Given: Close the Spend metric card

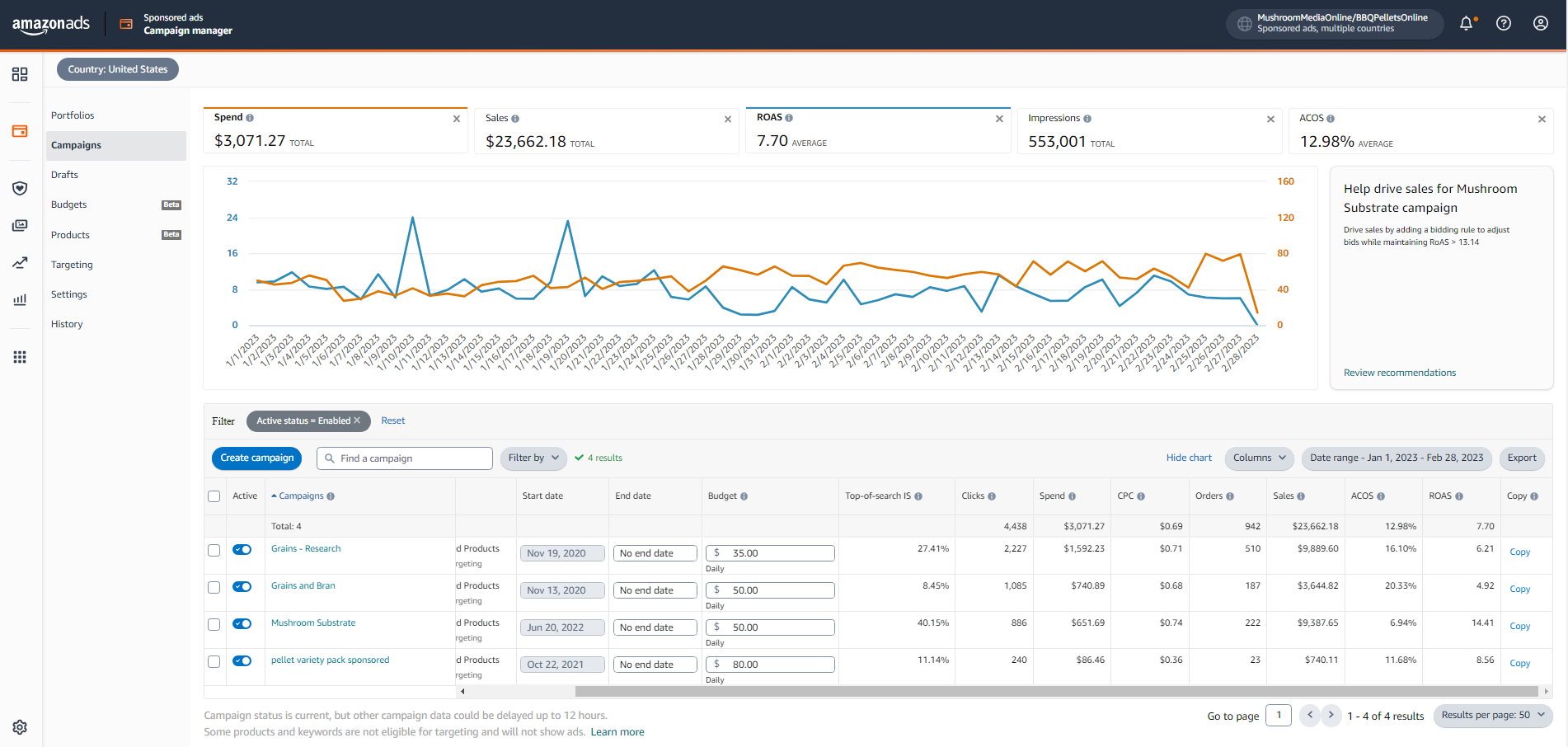Looking at the screenshot, I should (x=457, y=119).
